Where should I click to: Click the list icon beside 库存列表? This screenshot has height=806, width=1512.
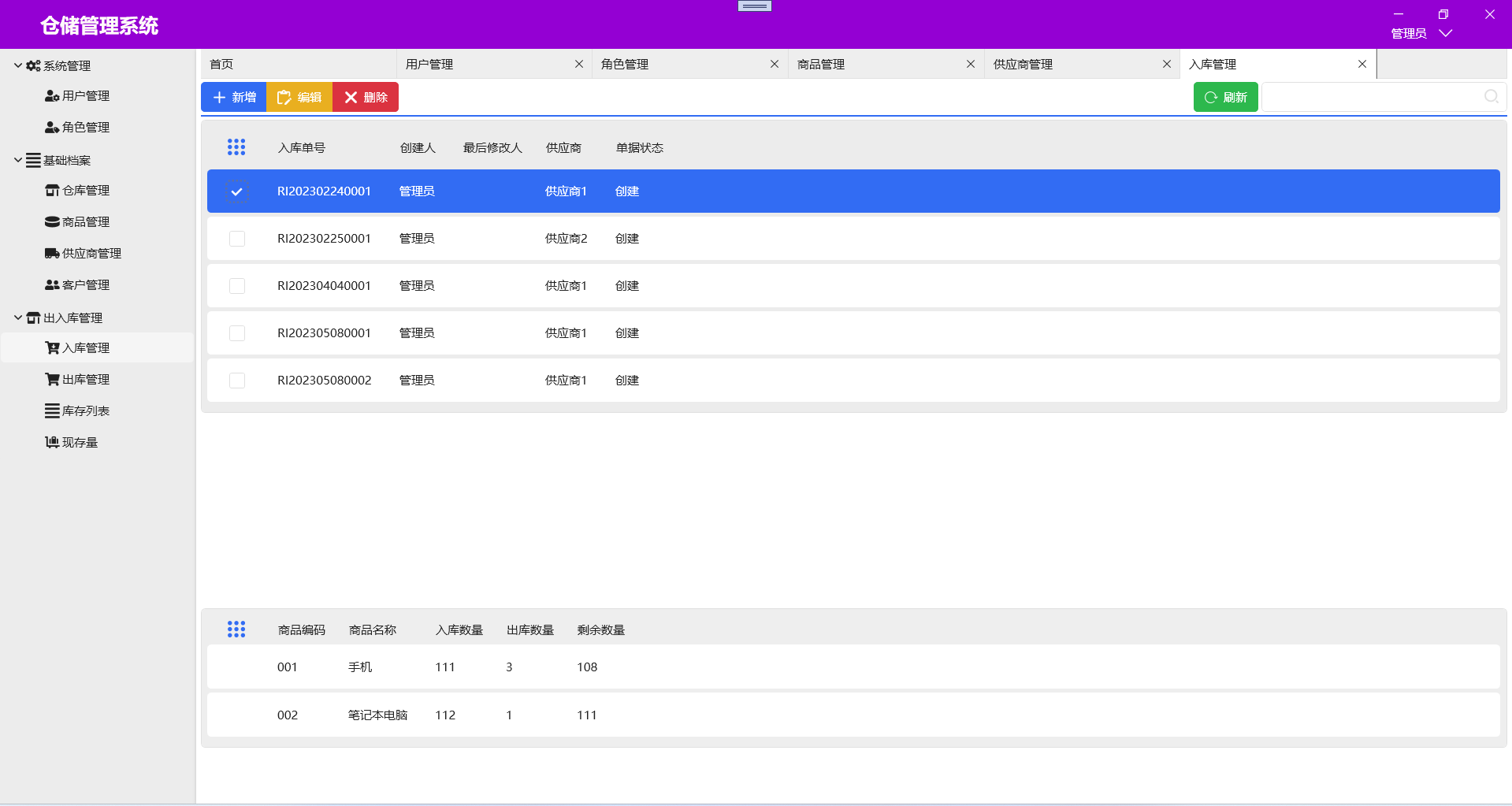(52, 411)
